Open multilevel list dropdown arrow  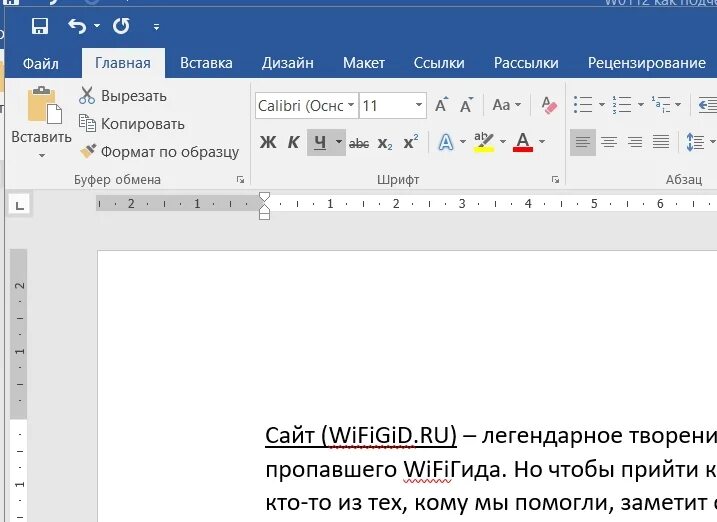click(x=678, y=105)
